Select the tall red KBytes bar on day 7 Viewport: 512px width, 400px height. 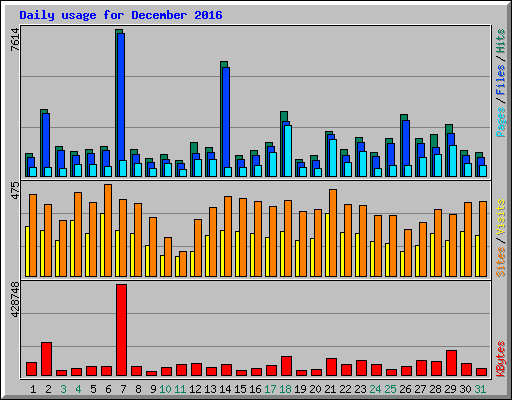pos(121,330)
